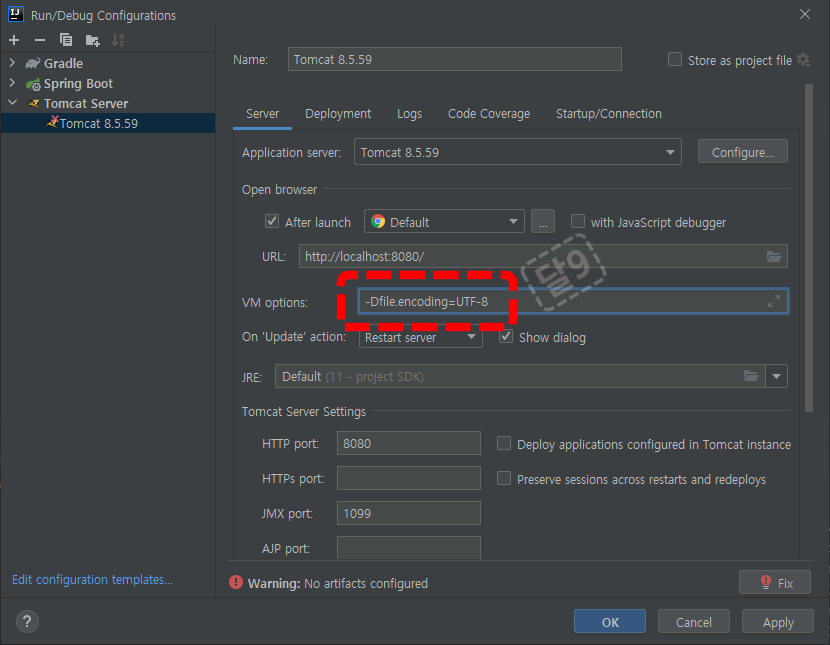Add a new run configuration

14,40
